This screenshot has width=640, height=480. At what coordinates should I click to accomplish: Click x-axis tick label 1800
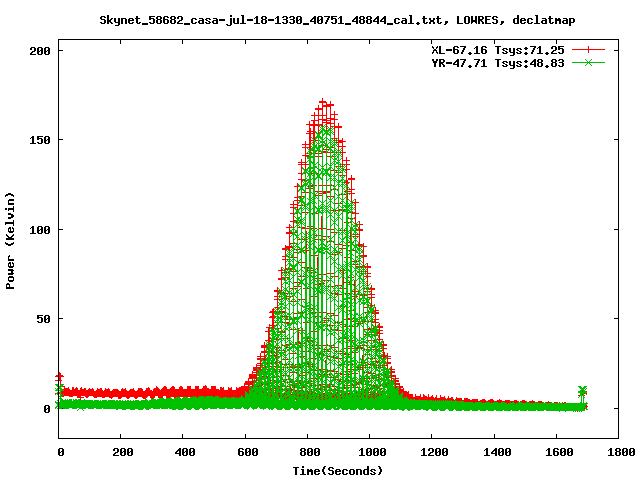point(621,452)
